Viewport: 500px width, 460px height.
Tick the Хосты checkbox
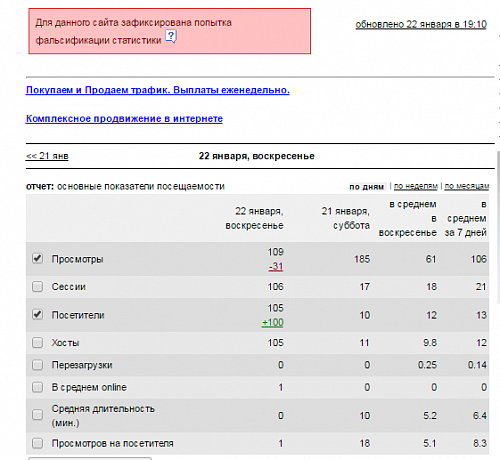[37, 342]
